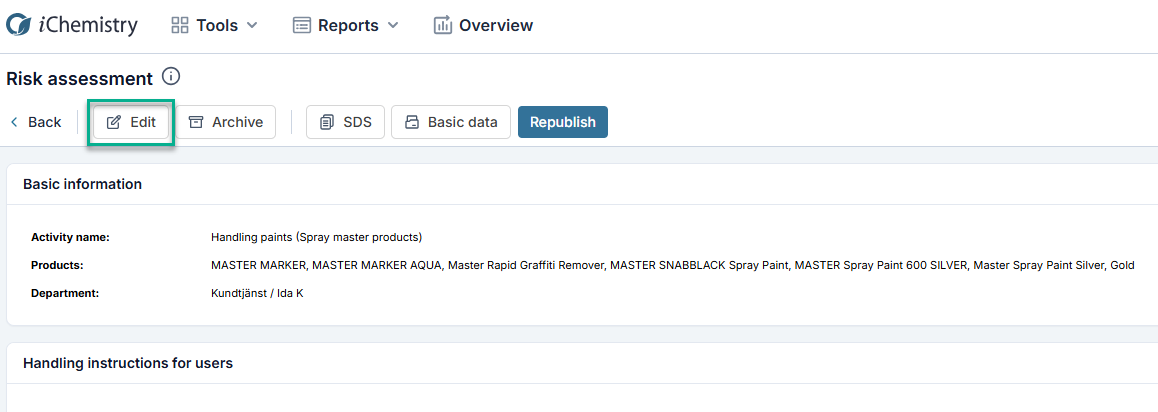The image size is (1158, 412).
Task: Expand the Reports dropdown chevron
Action: tap(392, 25)
